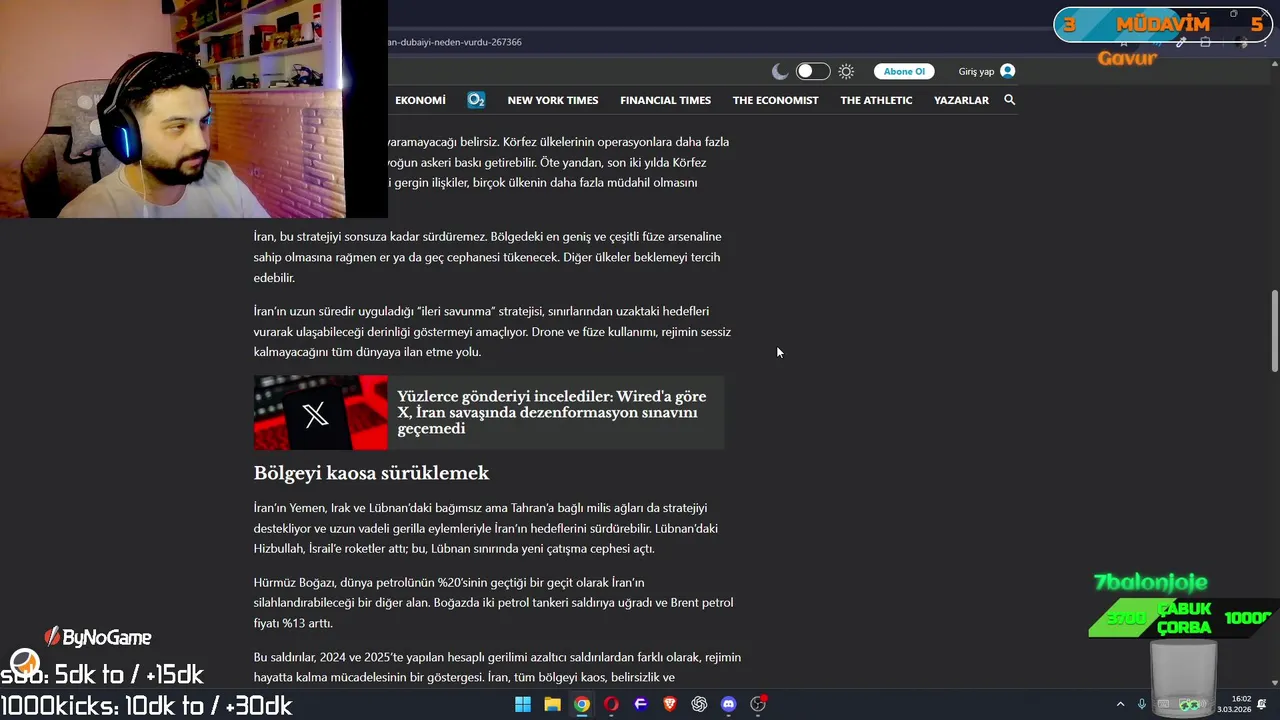Click the user profile avatar icon
This screenshot has height=720, width=1280.
pos(1007,71)
